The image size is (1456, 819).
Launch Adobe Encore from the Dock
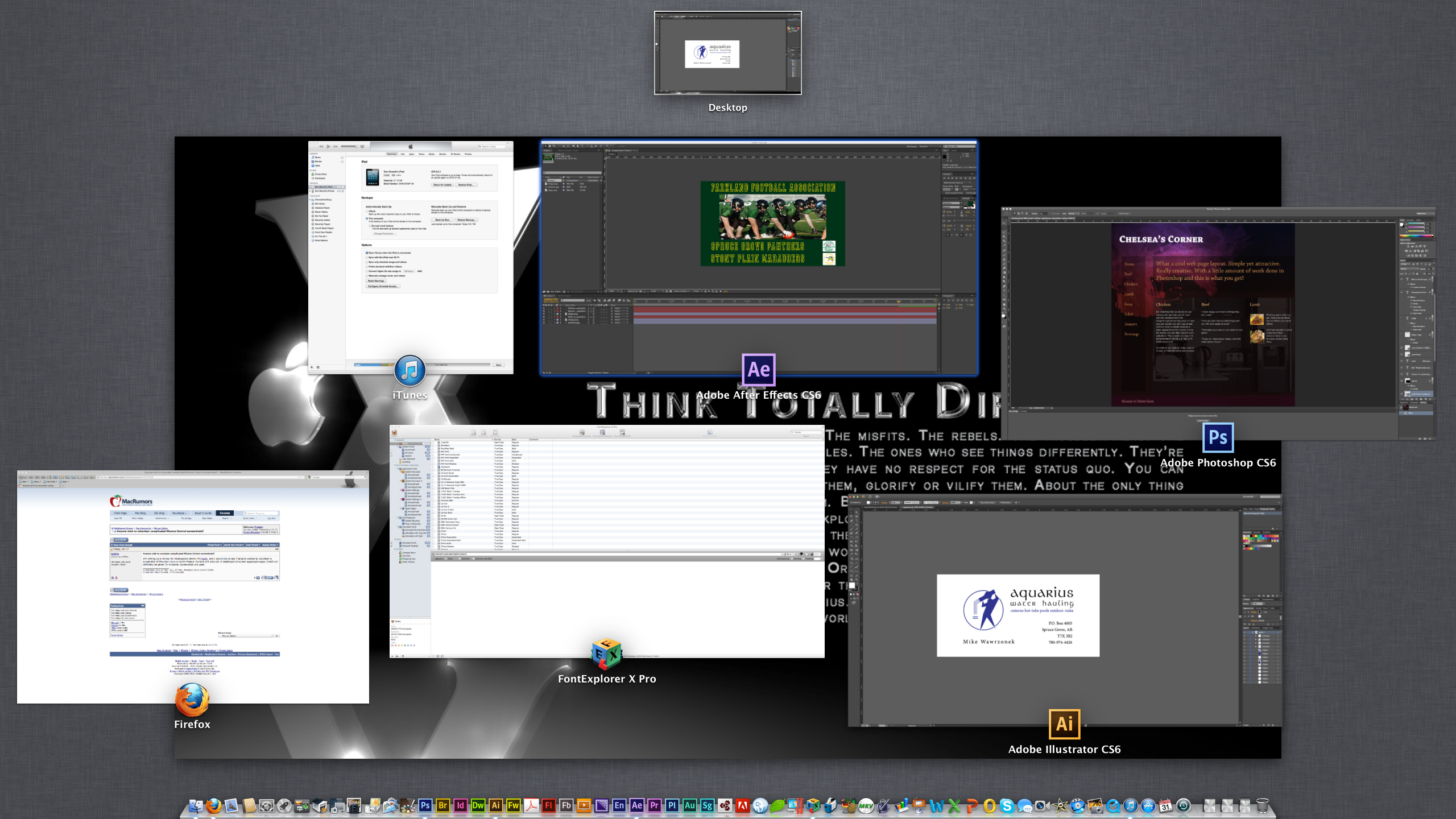click(x=619, y=805)
